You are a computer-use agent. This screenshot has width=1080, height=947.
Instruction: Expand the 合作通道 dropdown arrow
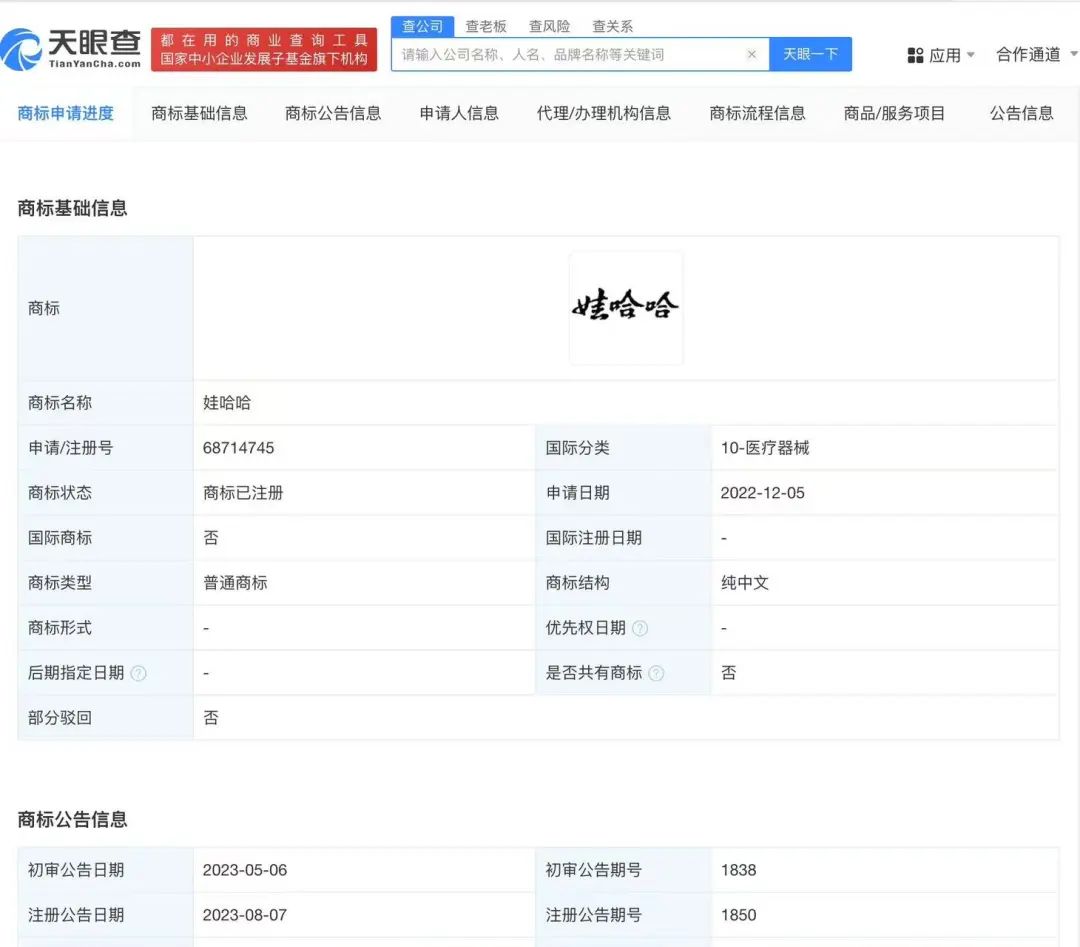coord(1074,54)
